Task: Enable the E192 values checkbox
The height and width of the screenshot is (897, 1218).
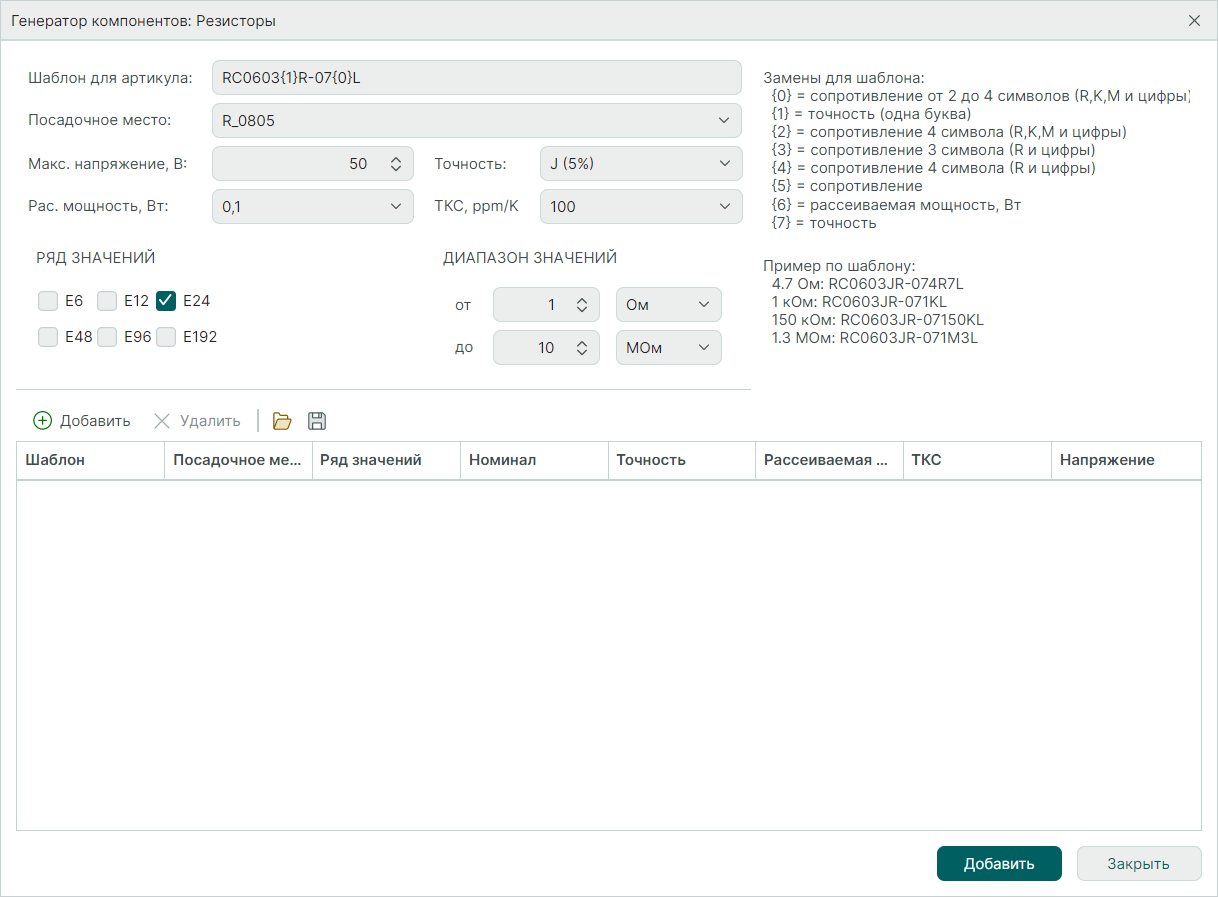Action: [x=166, y=337]
